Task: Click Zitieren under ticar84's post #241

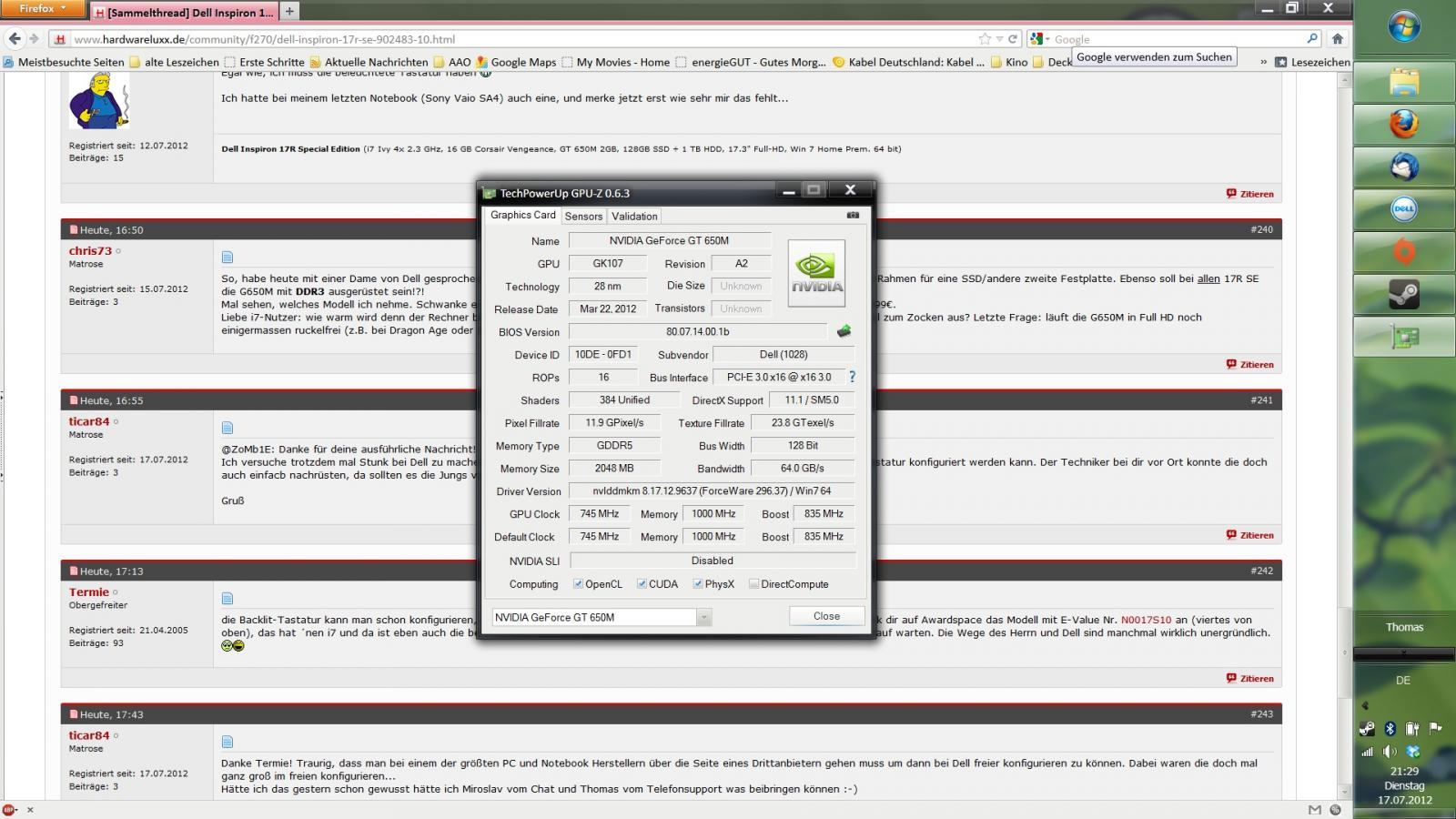Action: click(x=1249, y=535)
